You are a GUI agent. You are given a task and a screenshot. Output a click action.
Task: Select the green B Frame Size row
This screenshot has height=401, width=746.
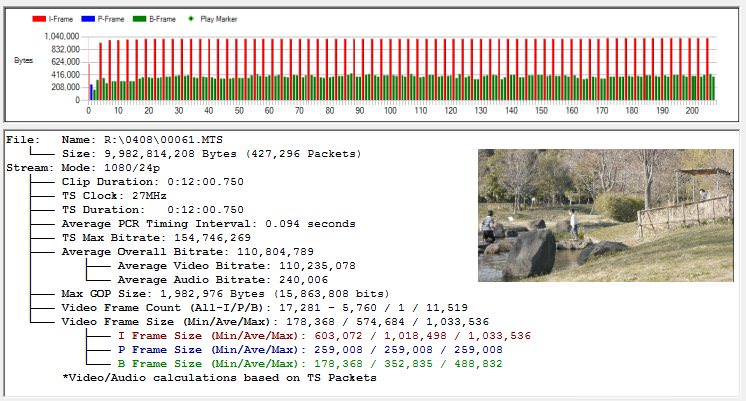pos(310,364)
